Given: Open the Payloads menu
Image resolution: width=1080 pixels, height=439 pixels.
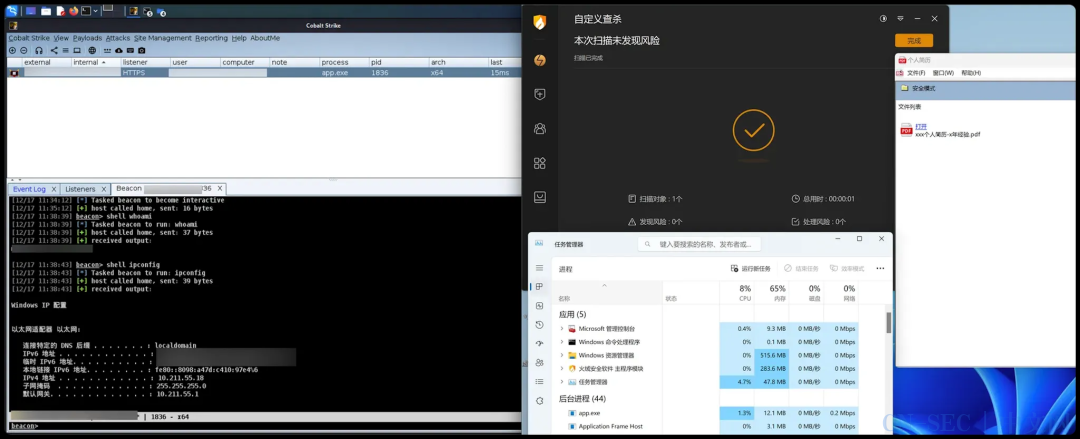Looking at the screenshot, I should tap(87, 38).
